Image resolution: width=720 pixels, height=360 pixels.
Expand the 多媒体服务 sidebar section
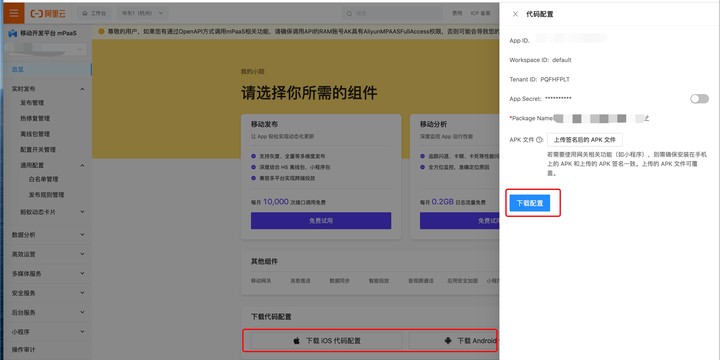pyautogui.click(x=83, y=273)
